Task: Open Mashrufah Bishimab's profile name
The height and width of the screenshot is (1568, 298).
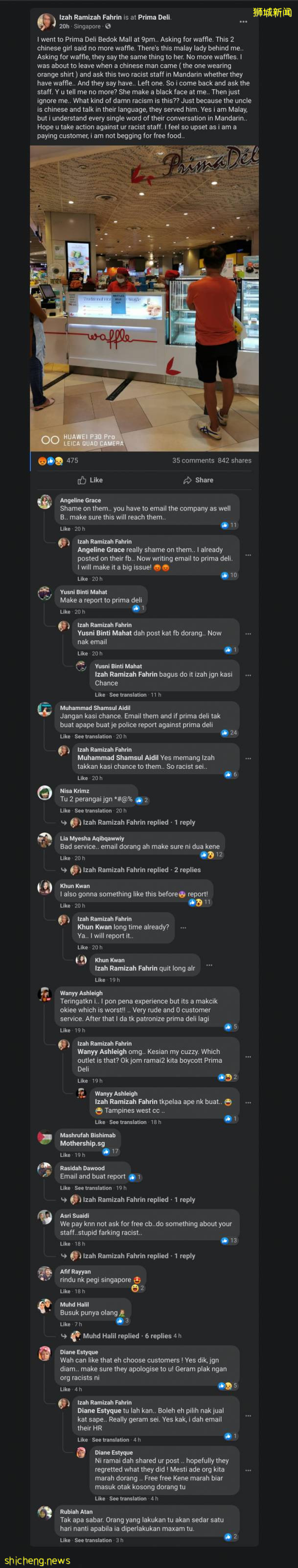Action: coord(87,1135)
